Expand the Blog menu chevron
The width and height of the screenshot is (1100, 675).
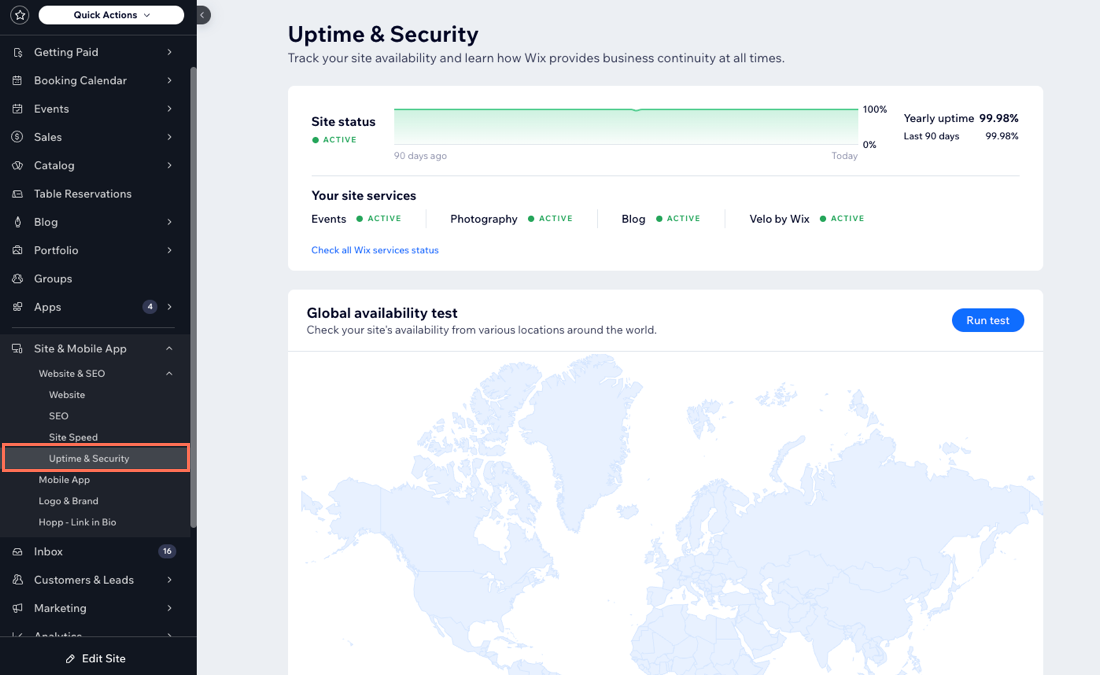tap(170, 222)
